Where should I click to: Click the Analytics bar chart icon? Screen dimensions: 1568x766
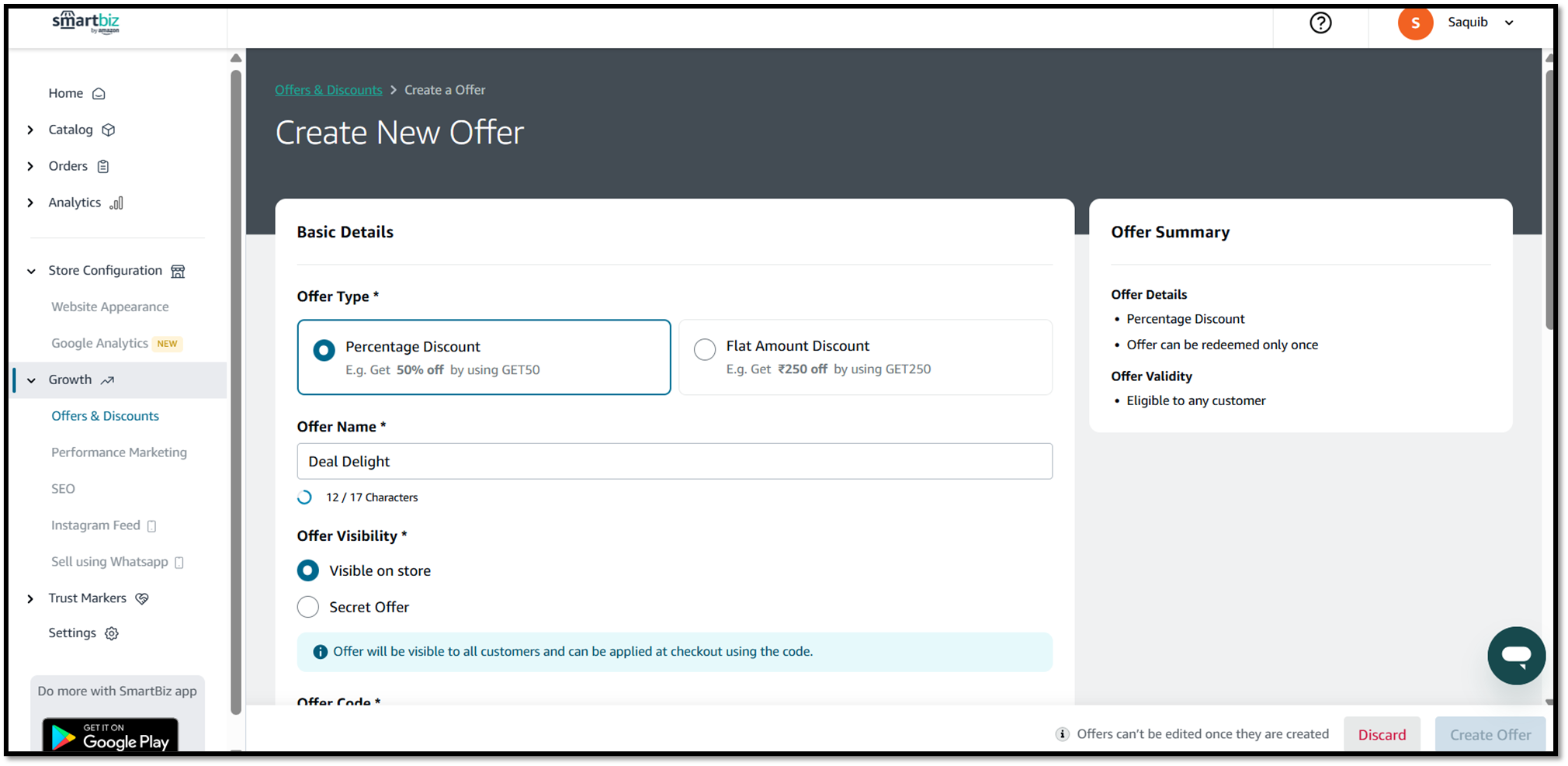[x=116, y=203]
